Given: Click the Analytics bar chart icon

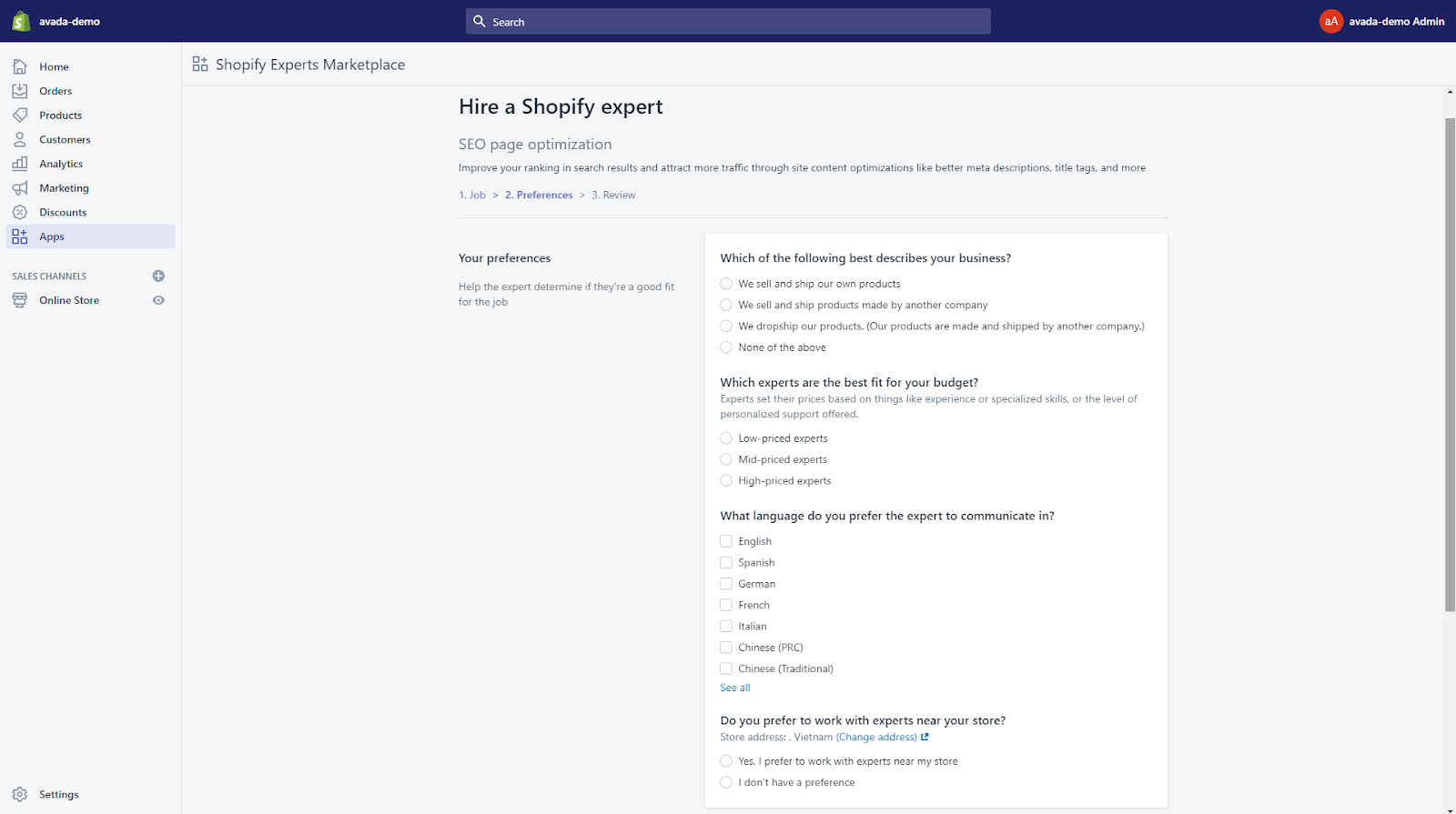Looking at the screenshot, I should [x=20, y=164].
